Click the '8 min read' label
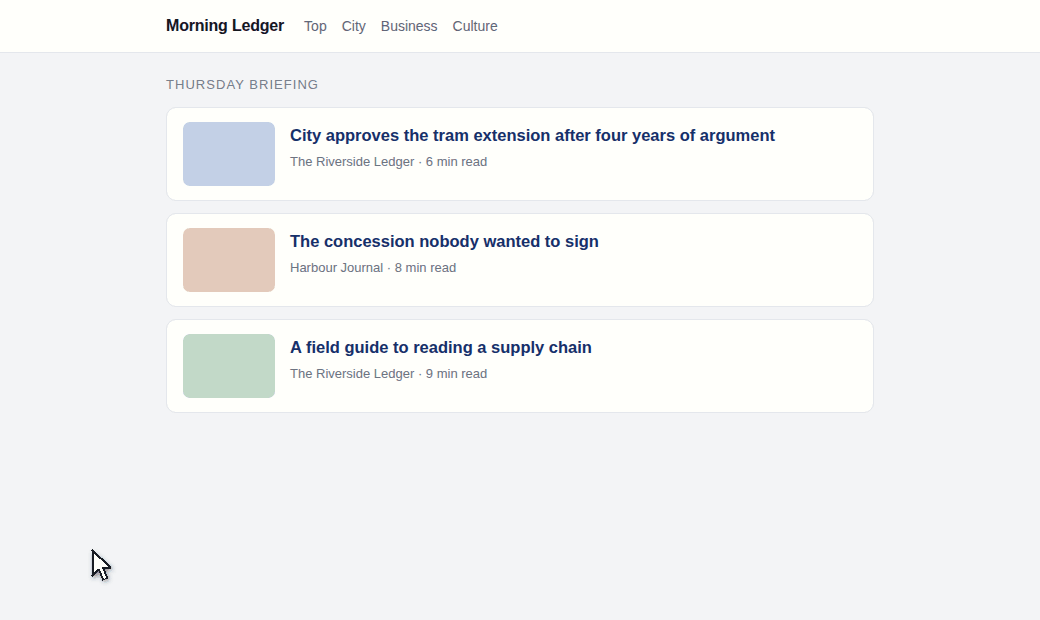1040x620 pixels. (425, 268)
